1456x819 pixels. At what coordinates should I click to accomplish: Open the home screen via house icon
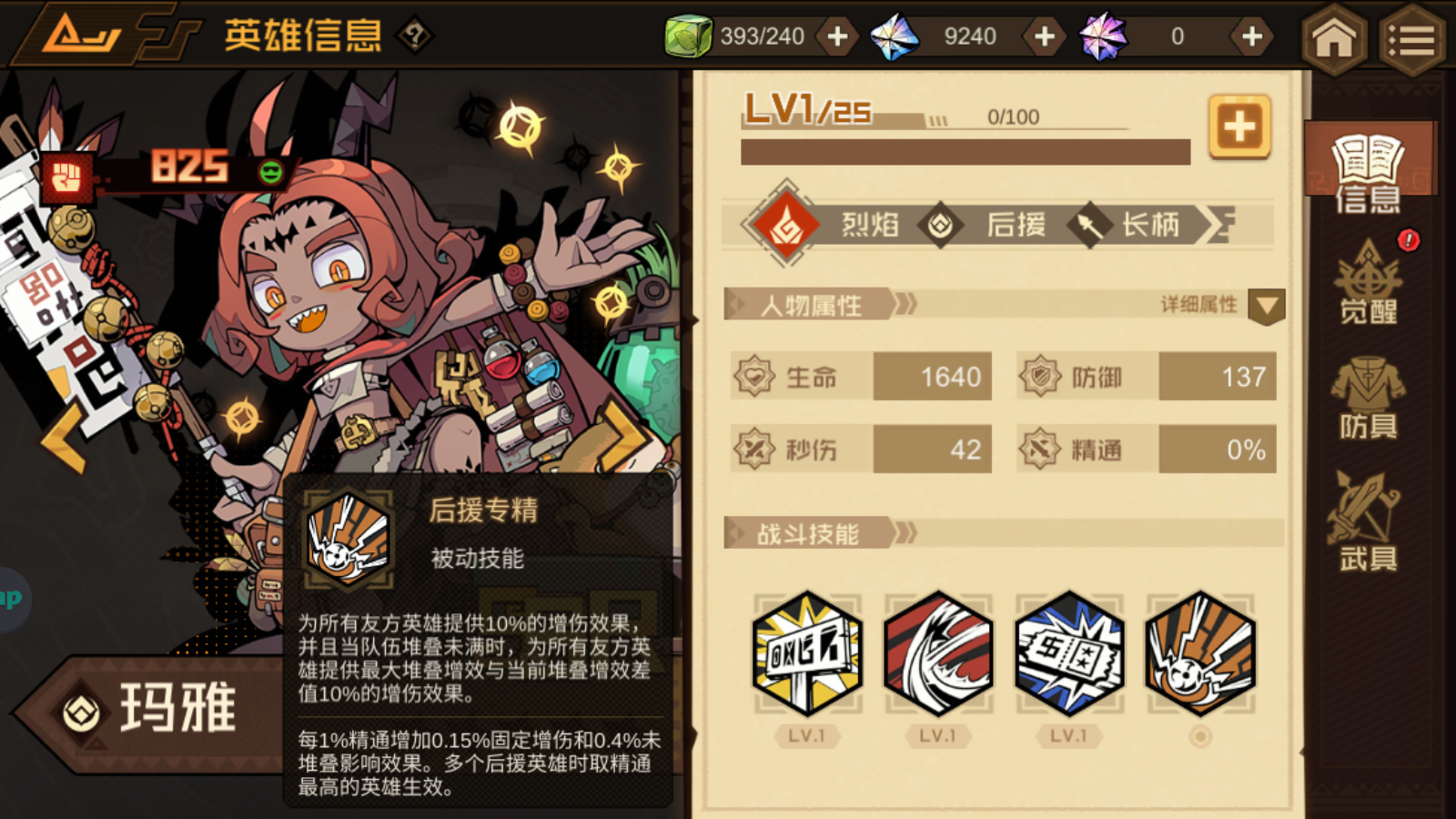pyautogui.click(x=1333, y=37)
